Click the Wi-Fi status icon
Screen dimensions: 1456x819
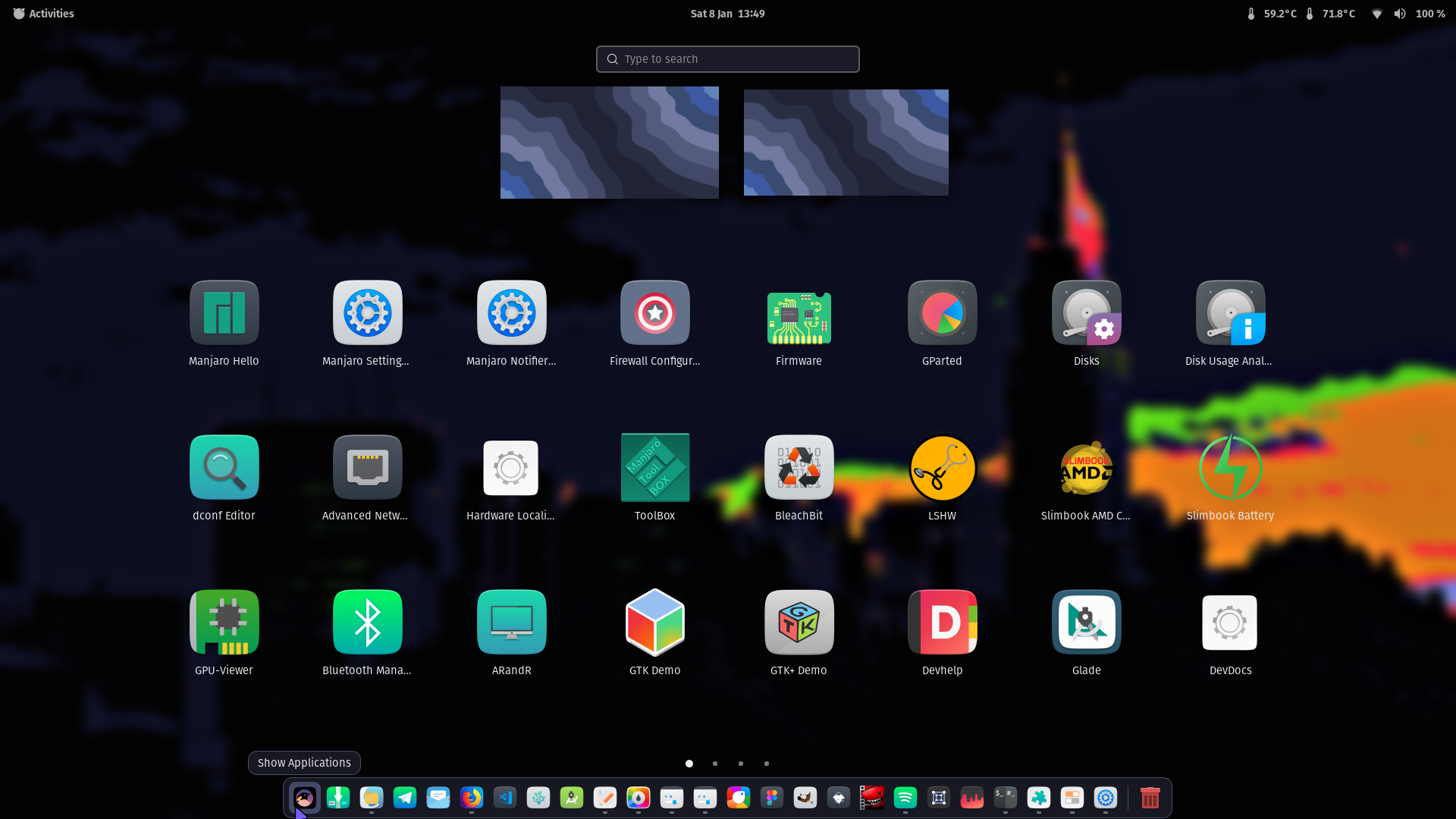(1377, 14)
